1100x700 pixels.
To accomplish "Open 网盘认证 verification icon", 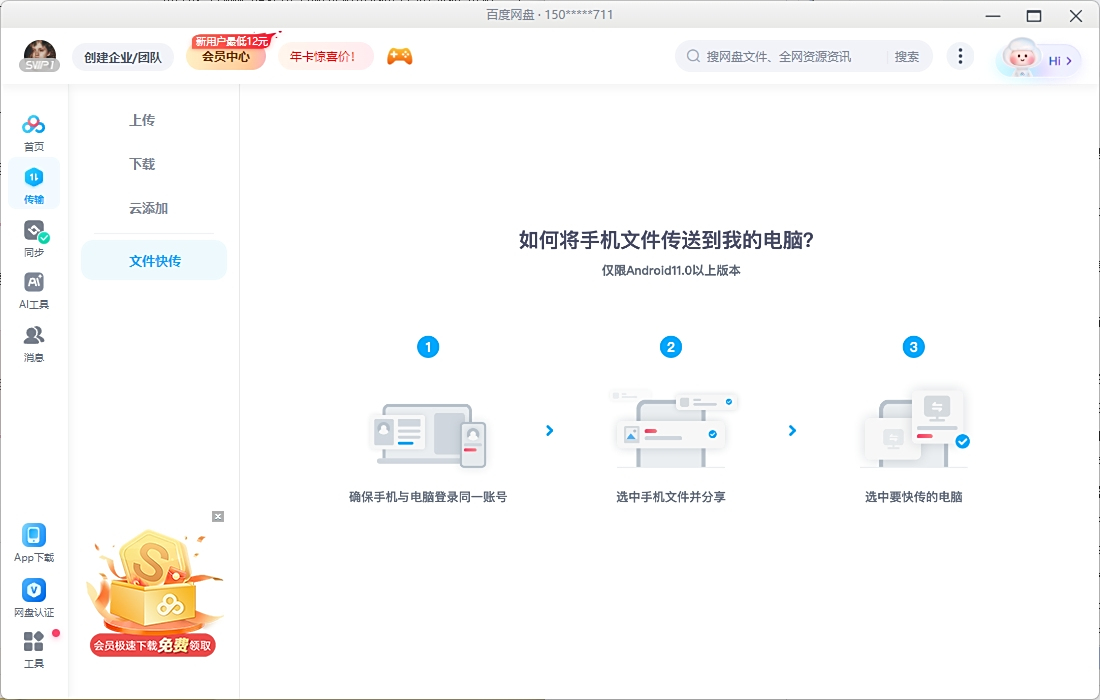I will point(33,590).
